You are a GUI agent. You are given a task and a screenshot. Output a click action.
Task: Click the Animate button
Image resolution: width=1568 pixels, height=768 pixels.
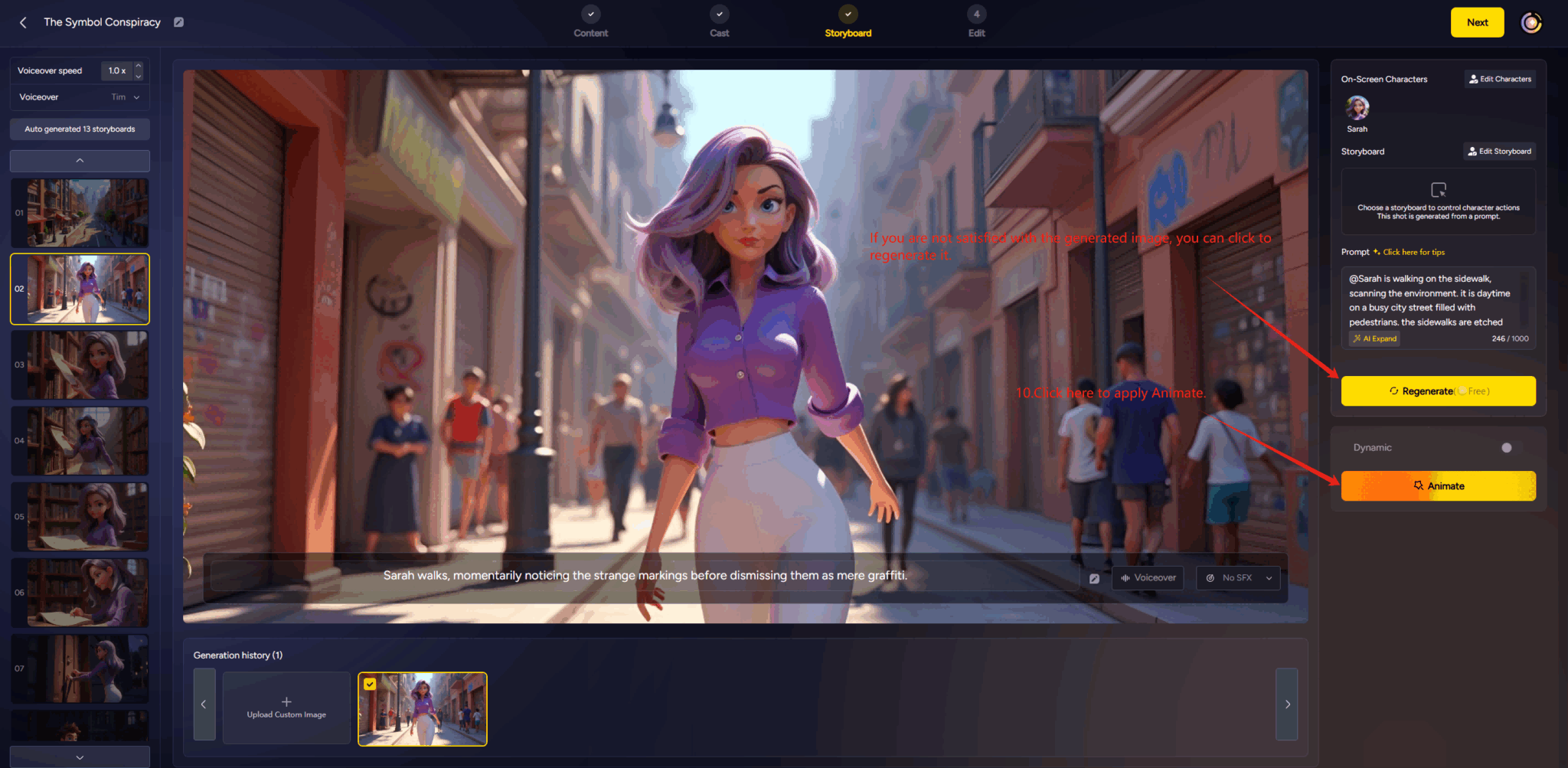pos(1438,485)
